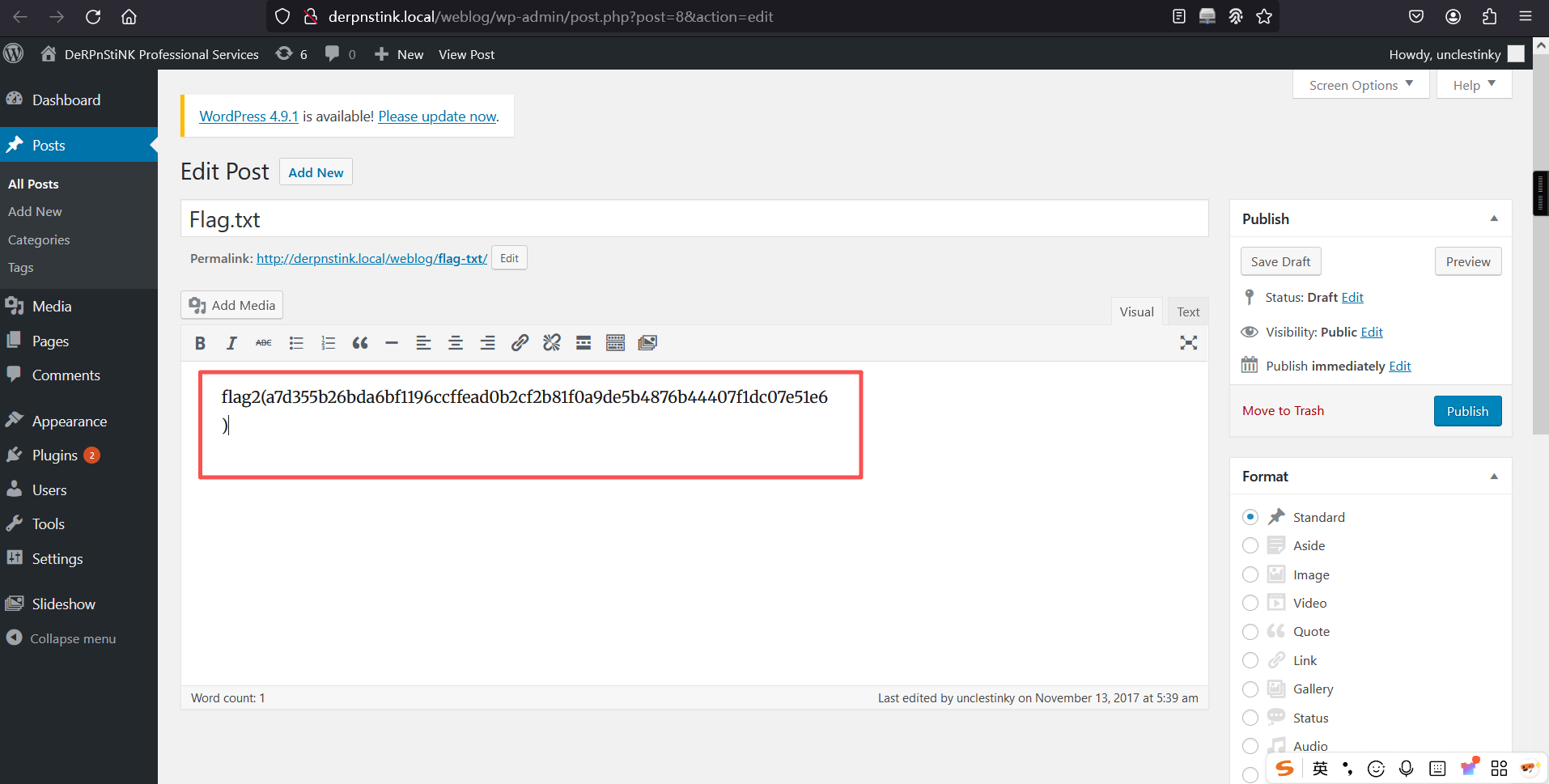Align text left
The image size is (1549, 784).
point(423,343)
